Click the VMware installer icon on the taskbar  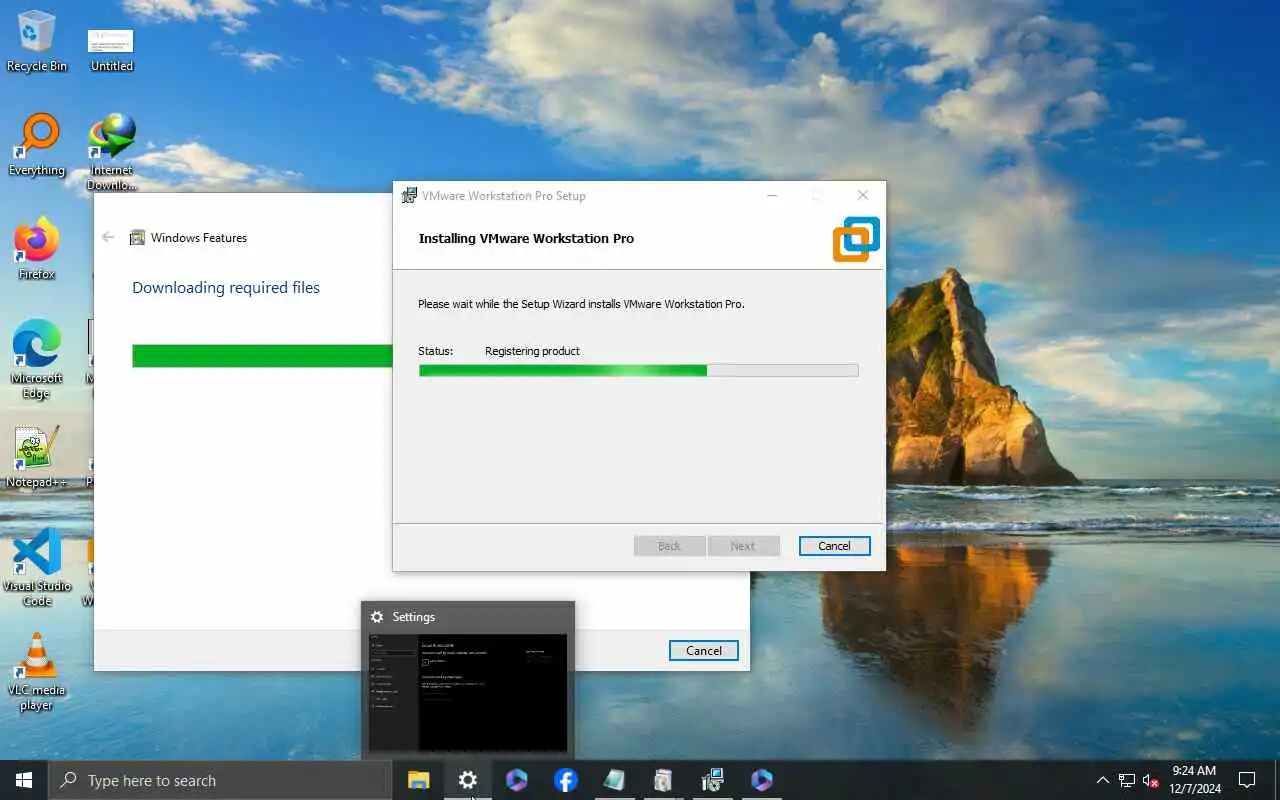coord(712,780)
